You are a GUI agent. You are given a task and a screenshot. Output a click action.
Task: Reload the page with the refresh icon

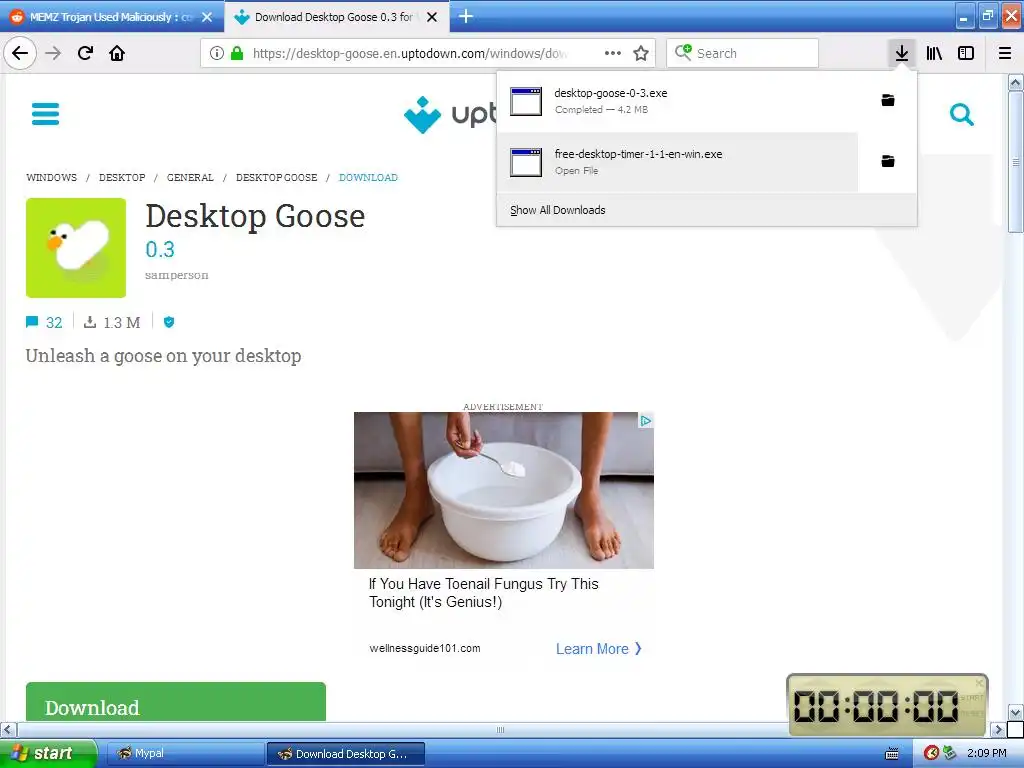coord(85,53)
